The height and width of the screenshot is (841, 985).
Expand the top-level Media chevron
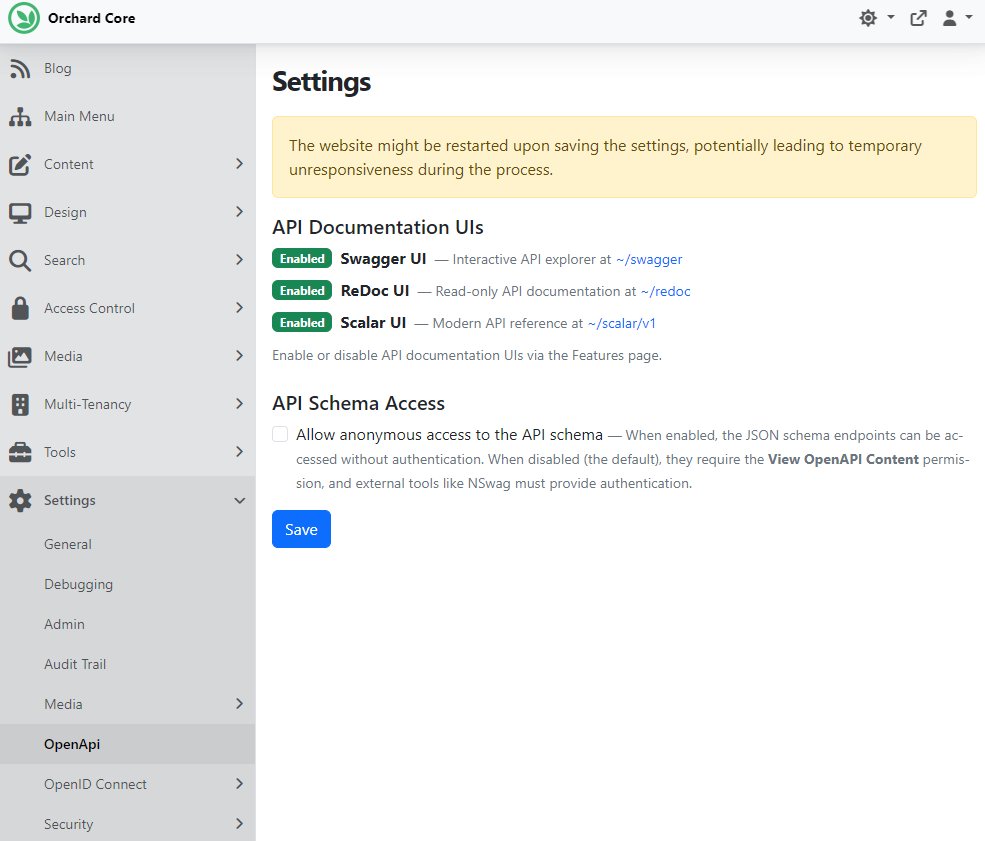(239, 355)
